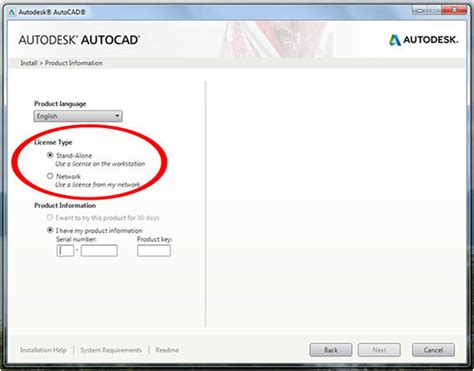Open the Installation Help link
The height and width of the screenshot is (371, 474).
pos(43,350)
